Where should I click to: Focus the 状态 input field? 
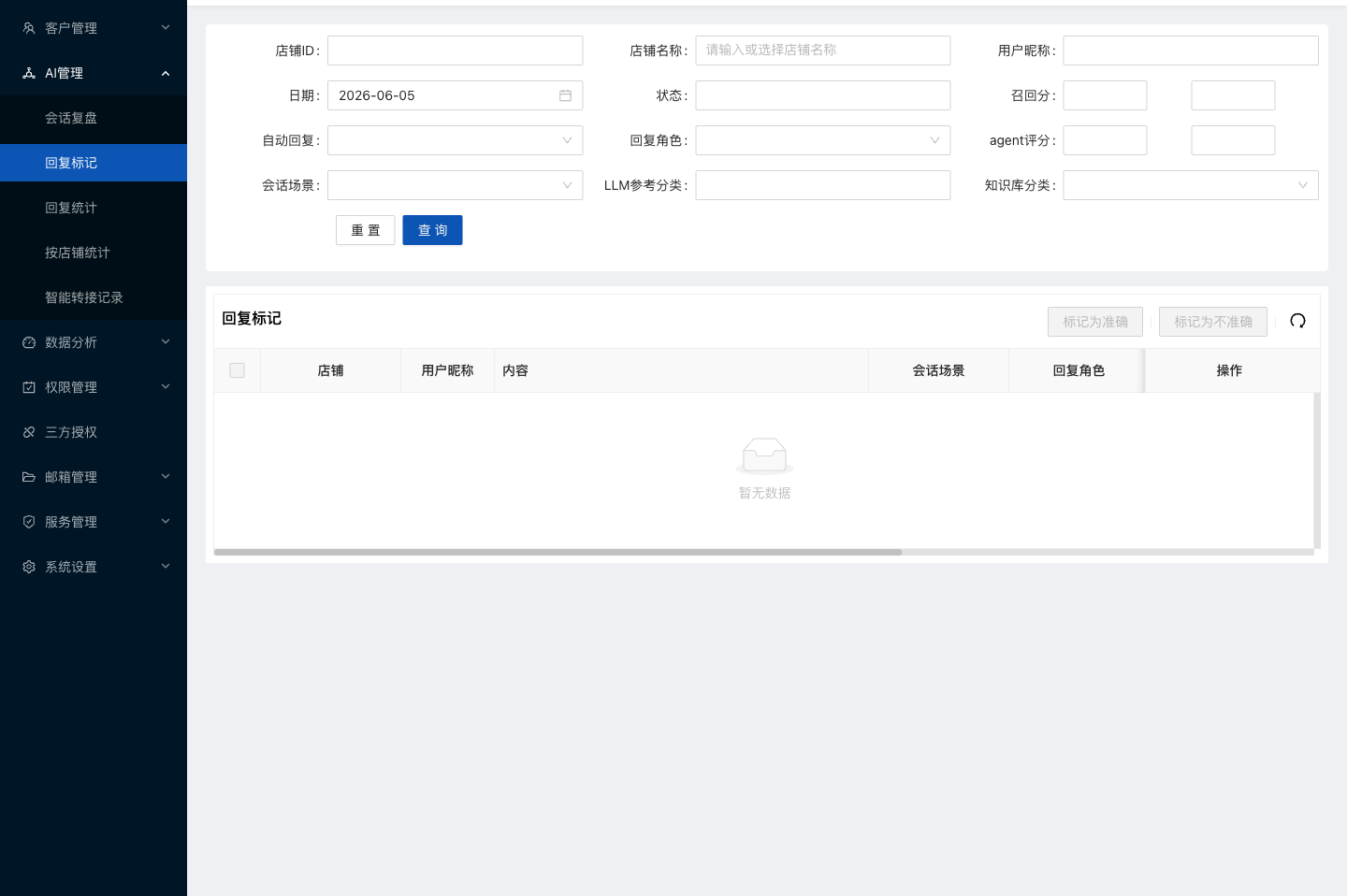tap(823, 95)
